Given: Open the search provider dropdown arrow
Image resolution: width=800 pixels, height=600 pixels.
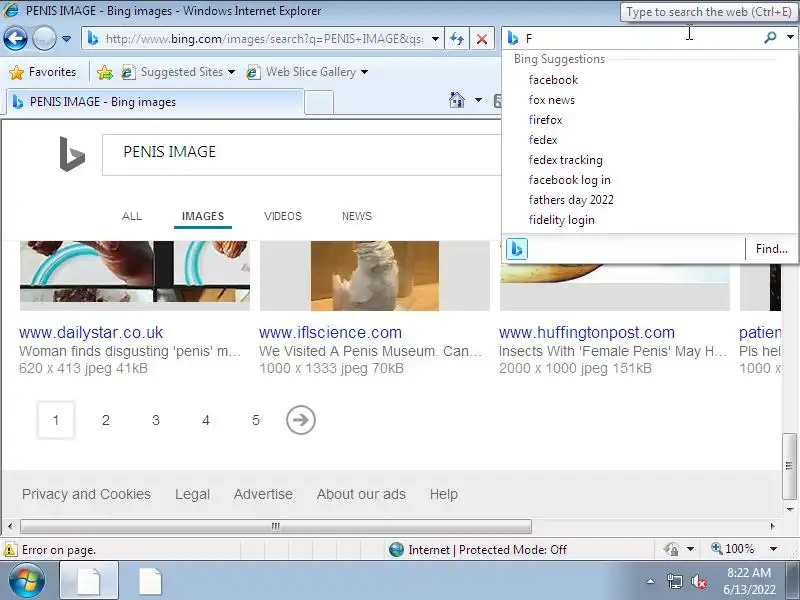Looking at the screenshot, I should click(x=790, y=37).
